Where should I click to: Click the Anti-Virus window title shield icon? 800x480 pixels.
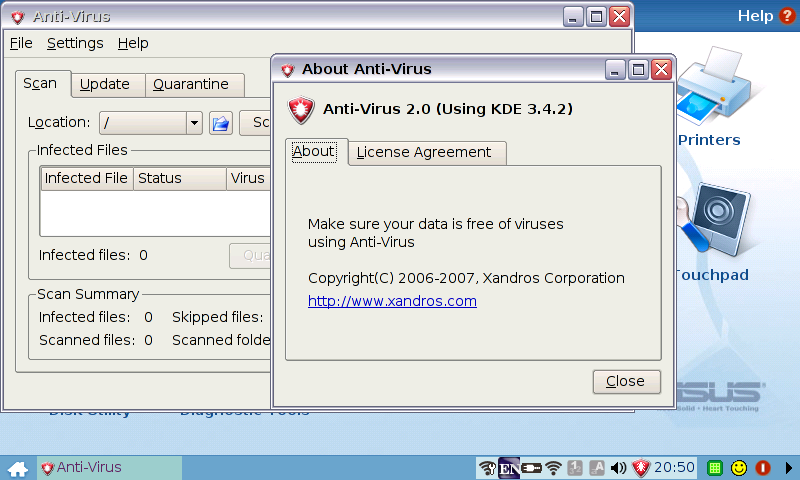pyautogui.click(x=18, y=17)
